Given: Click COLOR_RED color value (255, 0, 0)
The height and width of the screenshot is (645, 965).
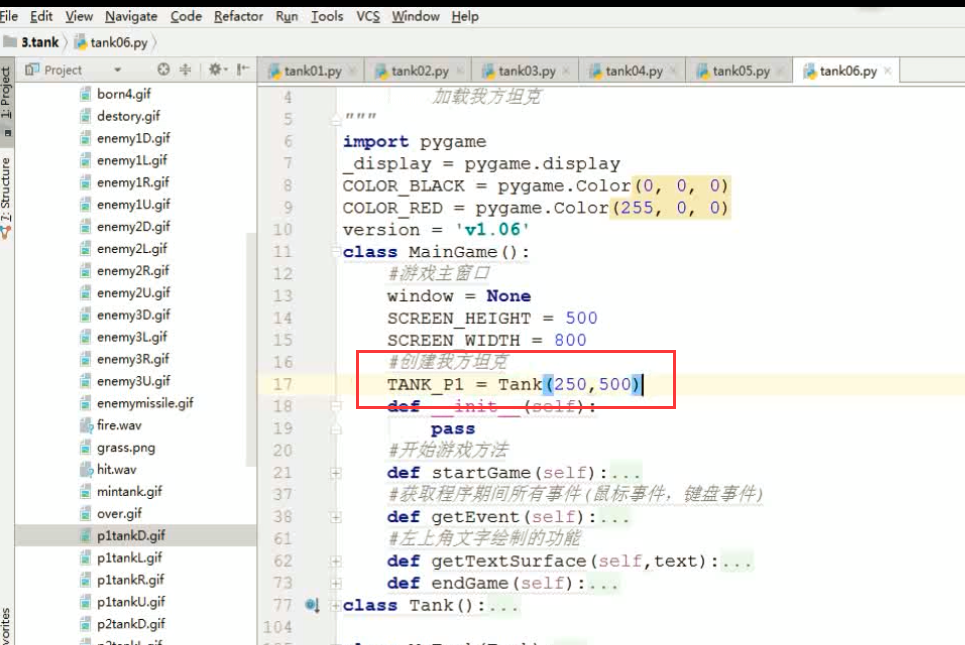Looking at the screenshot, I should [x=670, y=208].
